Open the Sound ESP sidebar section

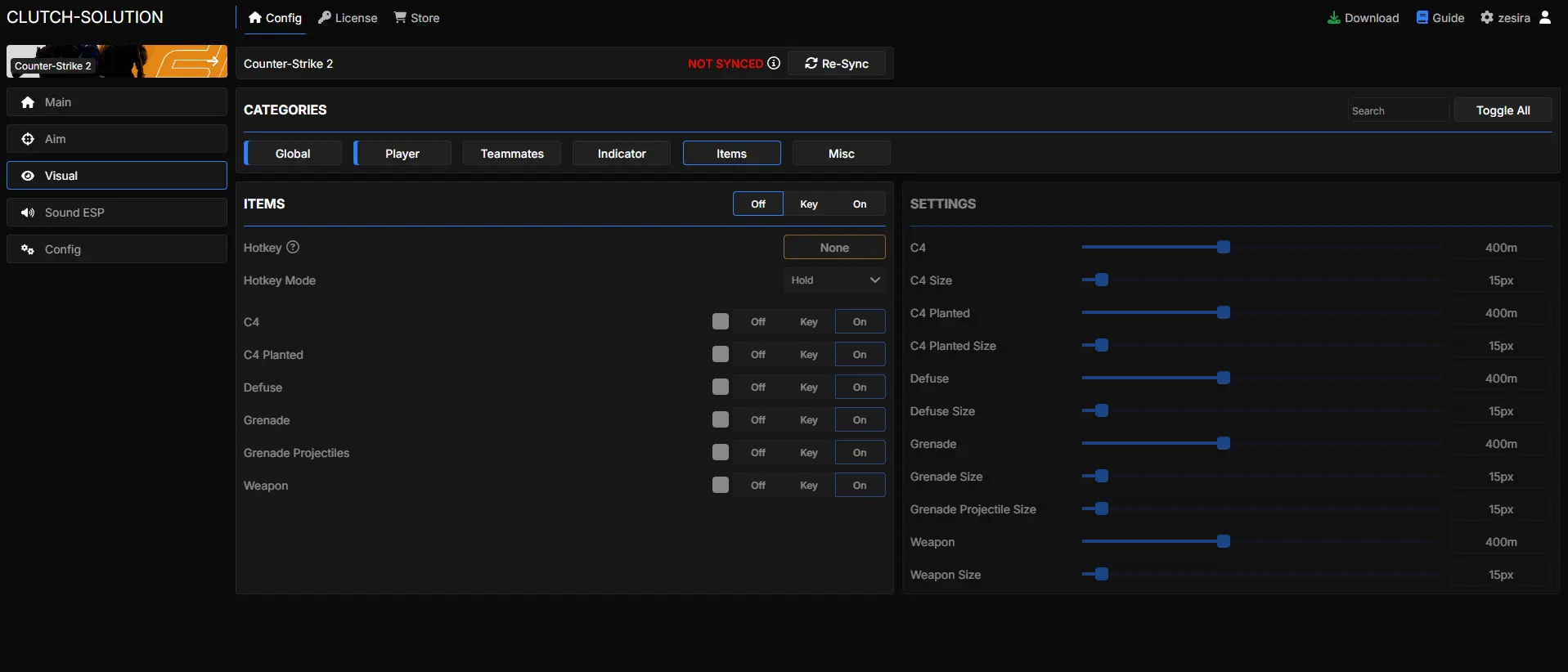coord(117,213)
